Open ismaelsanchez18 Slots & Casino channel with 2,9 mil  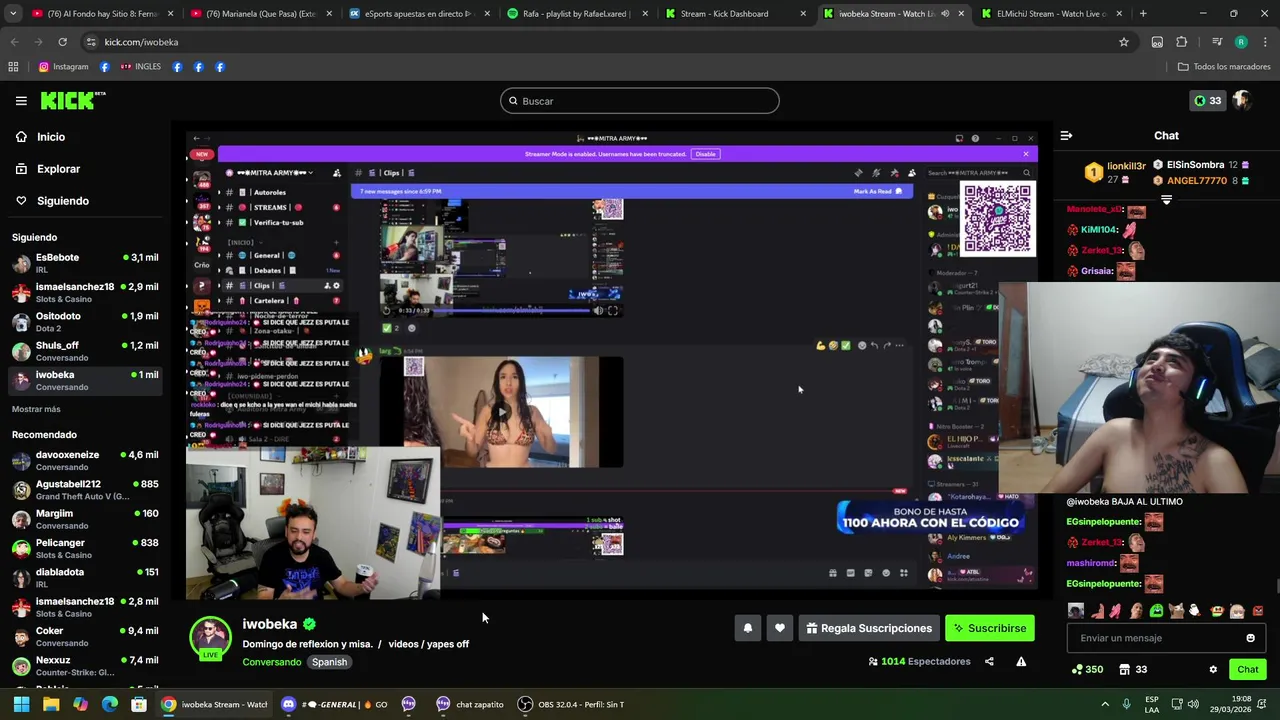click(x=85, y=292)
